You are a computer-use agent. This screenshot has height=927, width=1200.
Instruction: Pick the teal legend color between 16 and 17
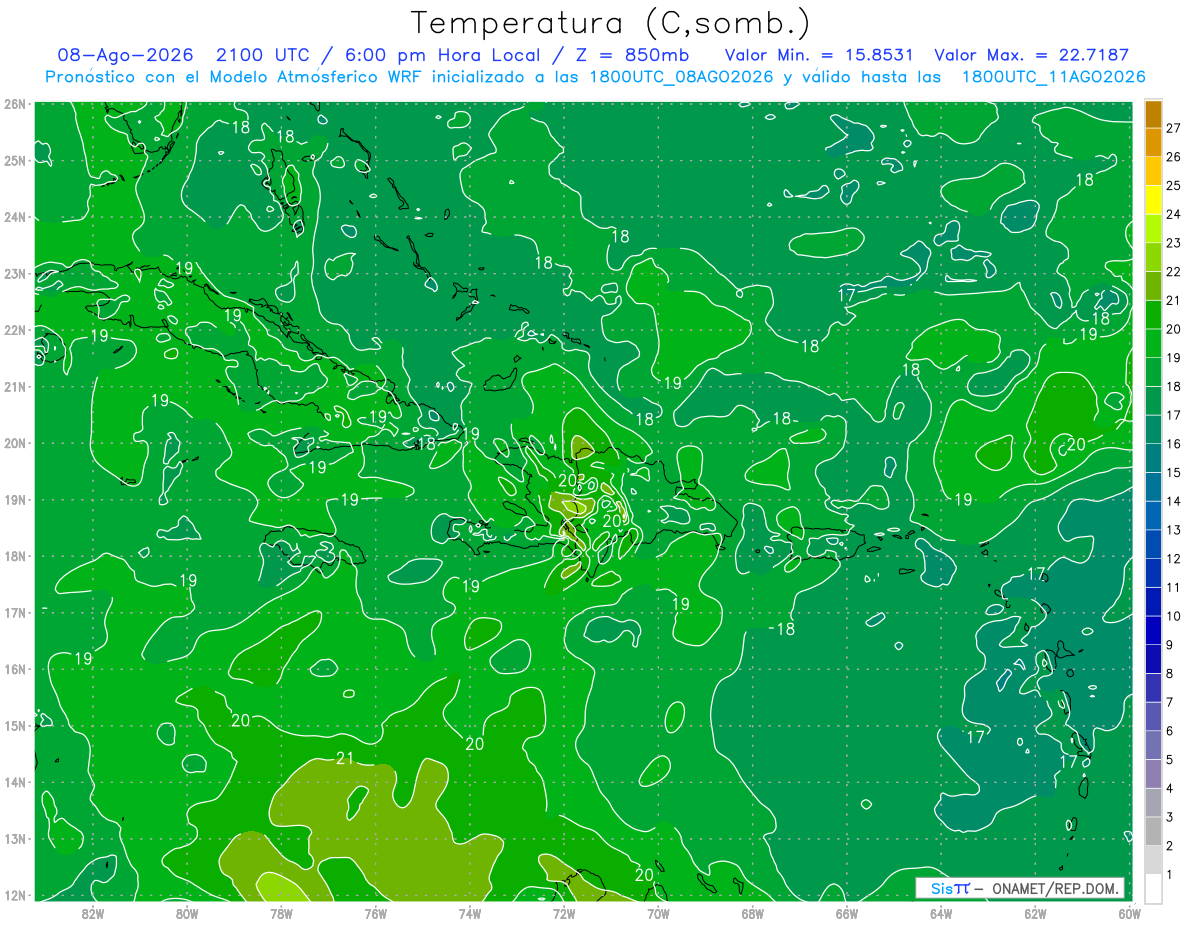pos(1153,429)
